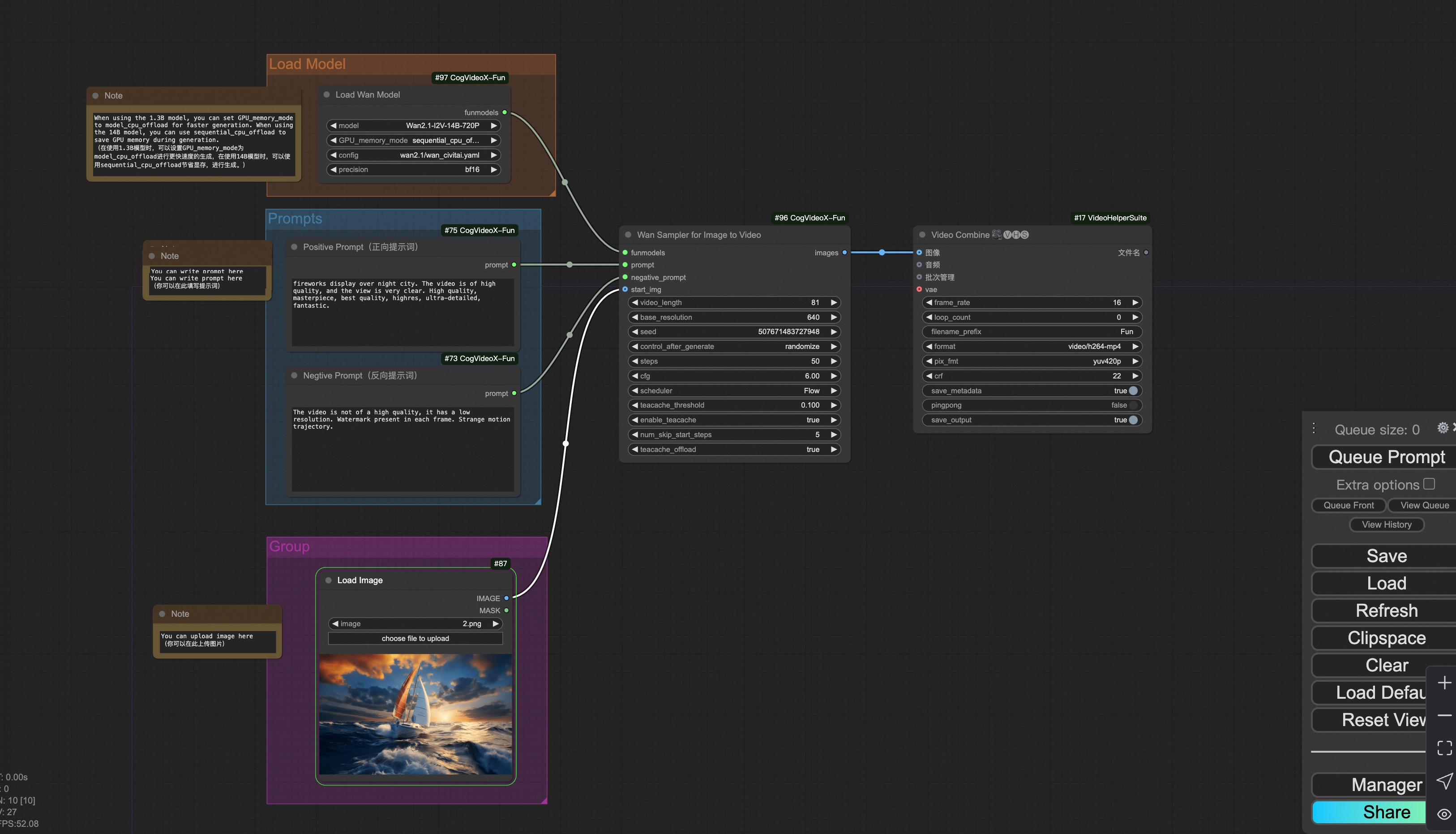Open settings via the gear icon near Queue size
The image size is (1456, 834).
click(x=1442, y=428)
